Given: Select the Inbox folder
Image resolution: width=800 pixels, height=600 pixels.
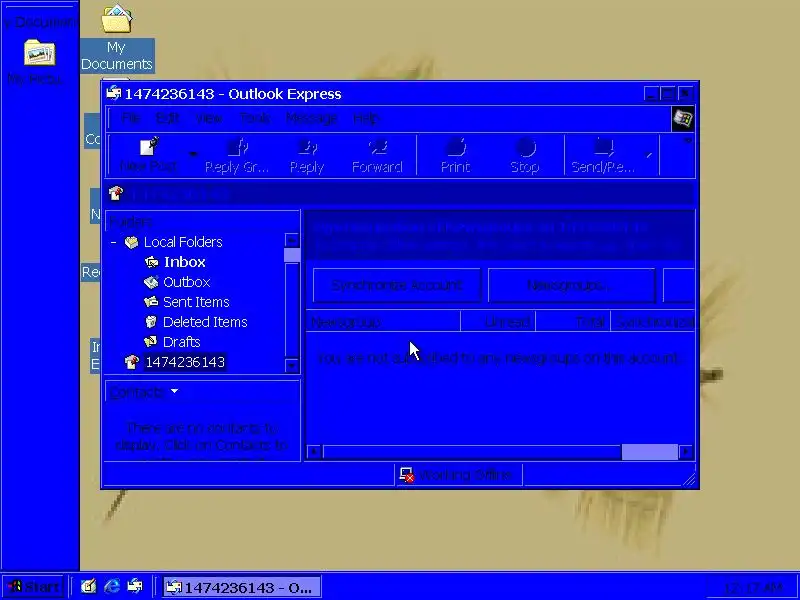Looking at the screenshot, I should pyautogui.click(x=184, y=262).
